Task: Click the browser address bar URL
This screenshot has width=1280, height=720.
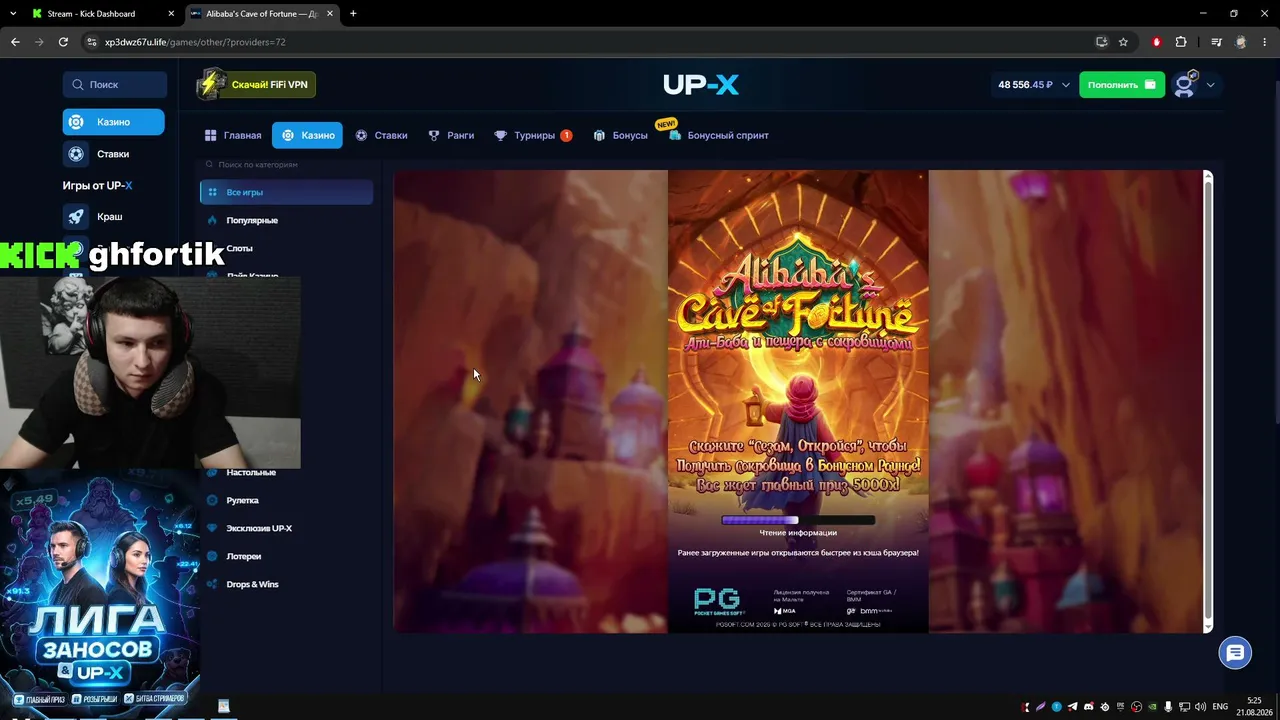Action: (x=195, y=42)
